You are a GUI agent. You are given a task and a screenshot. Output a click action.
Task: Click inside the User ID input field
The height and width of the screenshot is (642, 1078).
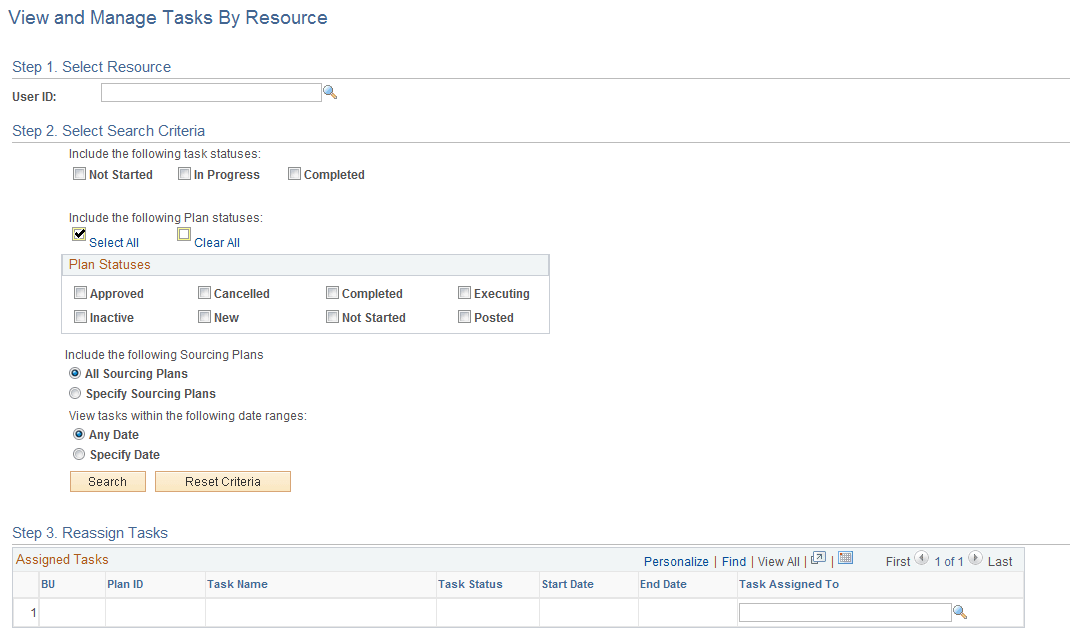coord(210,91)
